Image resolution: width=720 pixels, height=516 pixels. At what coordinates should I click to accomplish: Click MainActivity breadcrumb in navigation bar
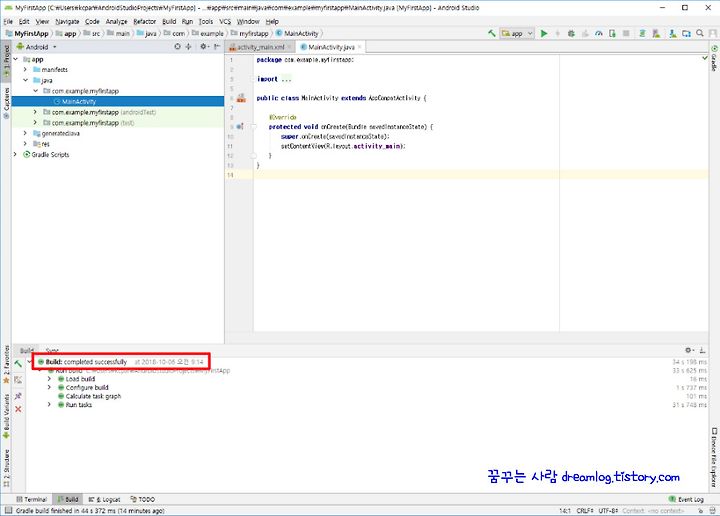tap(297, 34)
